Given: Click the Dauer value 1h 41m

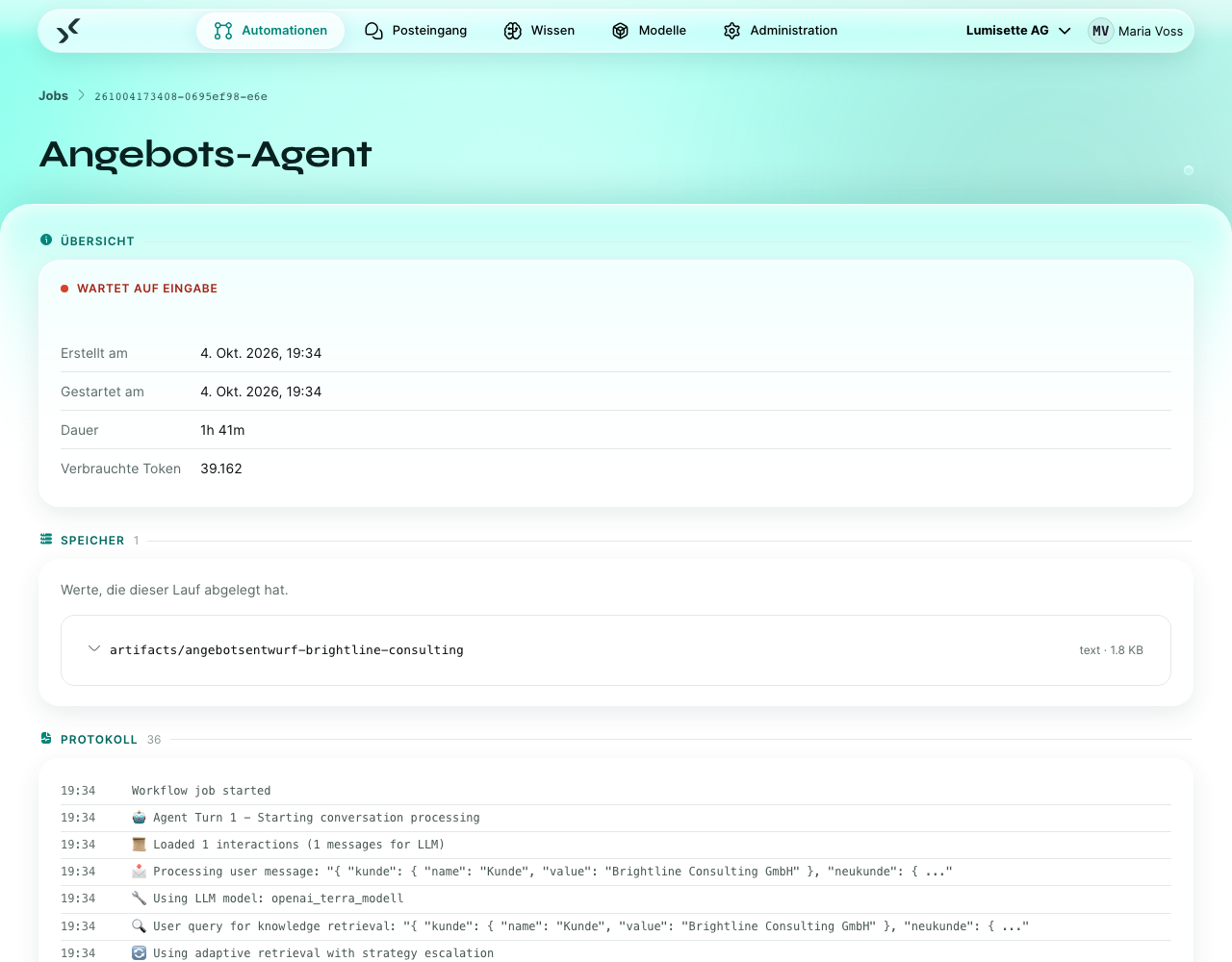Looking at the screenshot, I should [222, 430].
